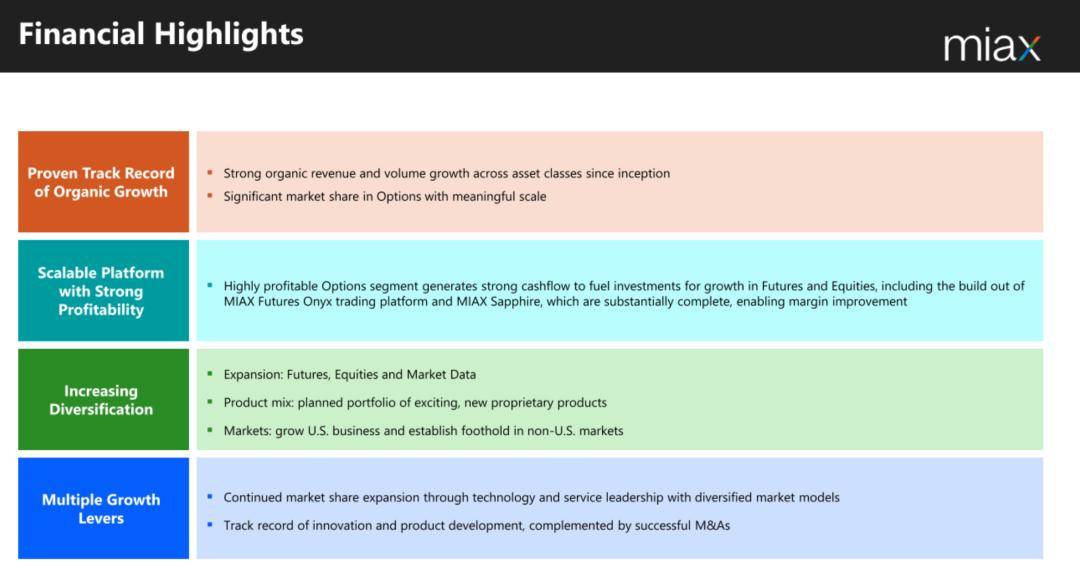Viewport: 1080px width, 587px height.
Task: Click the colorful x in miax logo
Action: 1029,48
